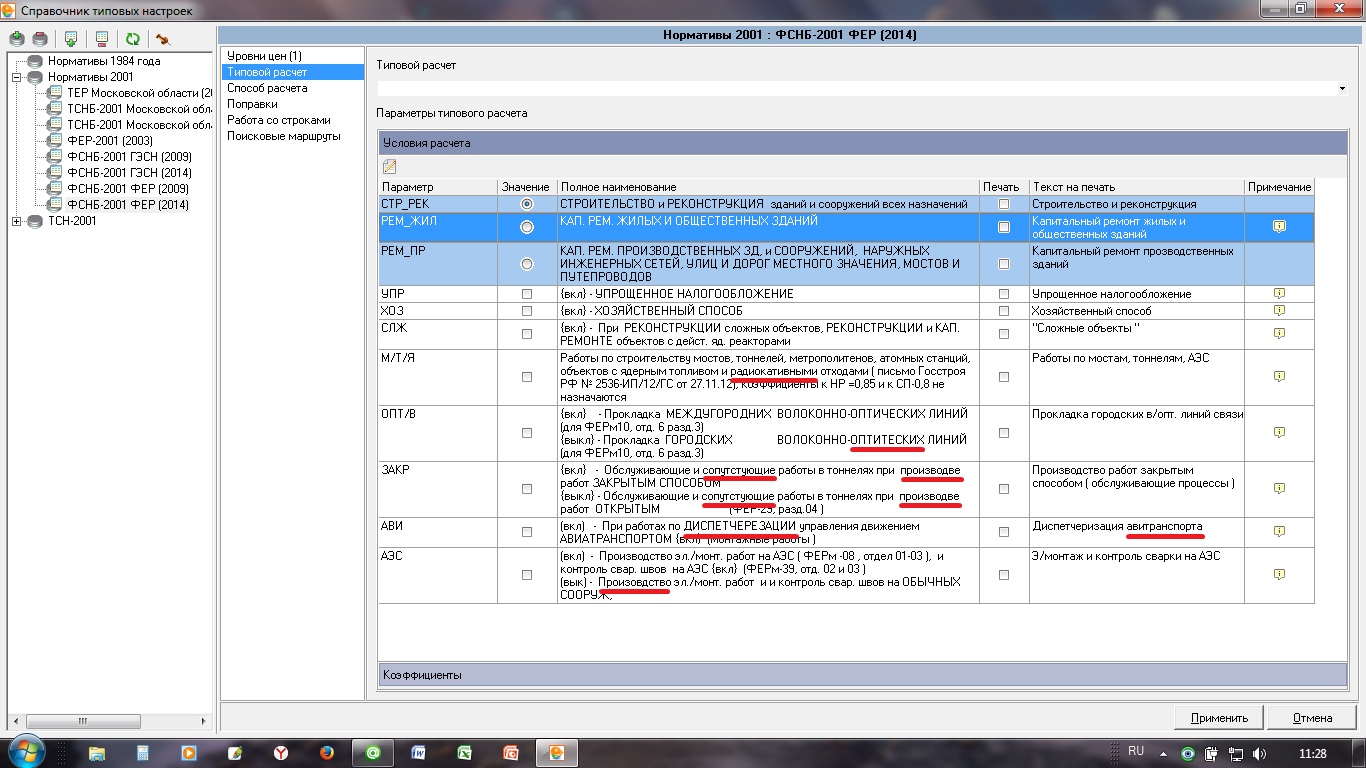Launch Firefox from the taskbar
Viewport: 1366px width, 768px height.
327,752
